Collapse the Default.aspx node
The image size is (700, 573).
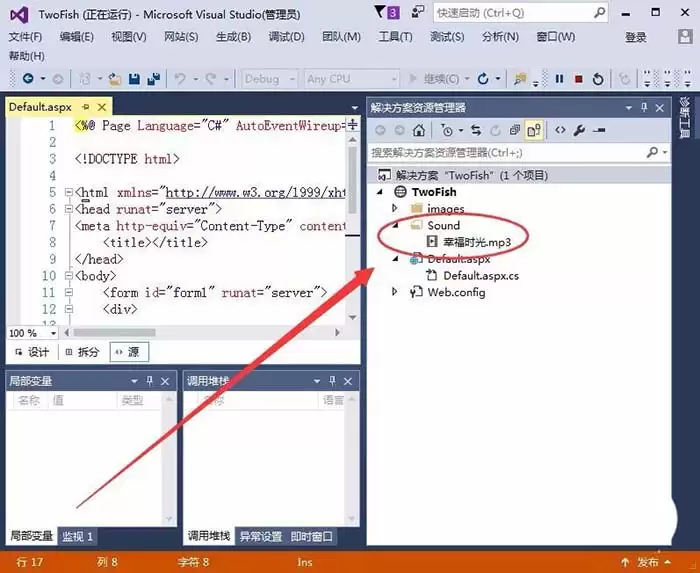395,259
